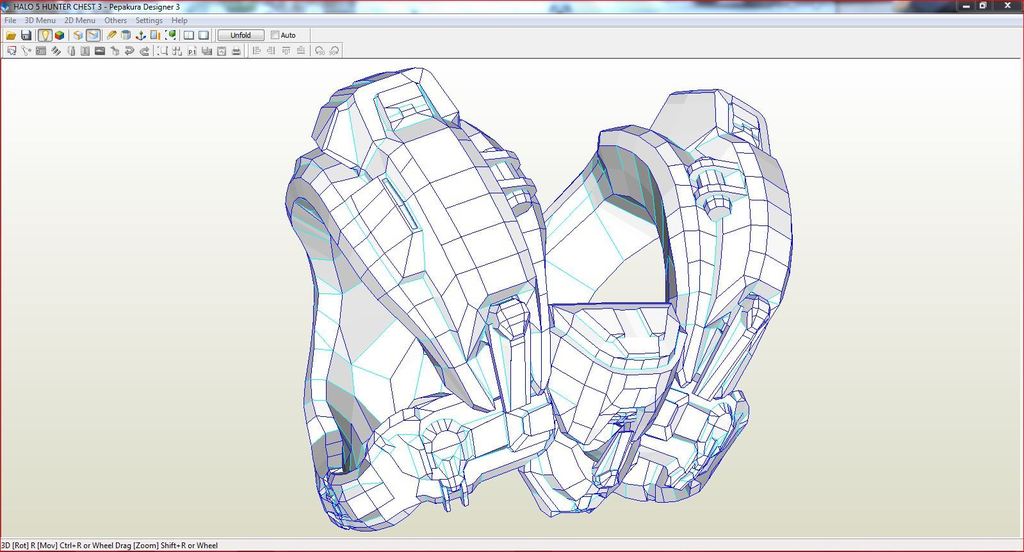Enable the Auto checkbox
1024x552 pixels.
coord(276,35)
